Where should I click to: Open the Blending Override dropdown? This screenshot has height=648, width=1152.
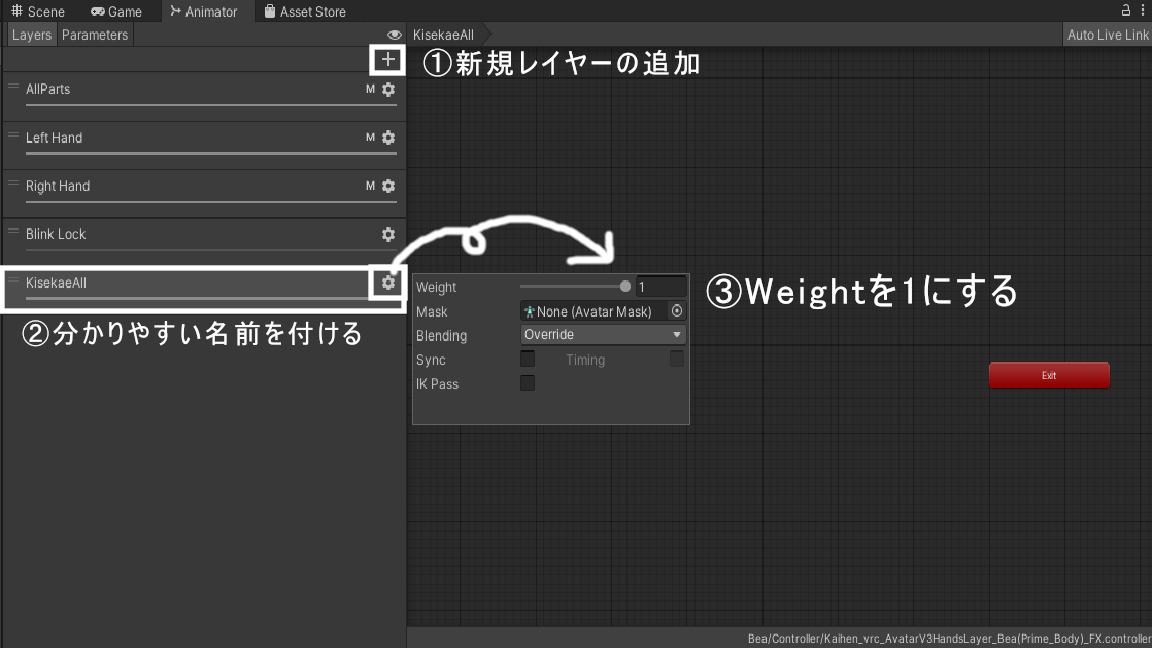(603, 335)
